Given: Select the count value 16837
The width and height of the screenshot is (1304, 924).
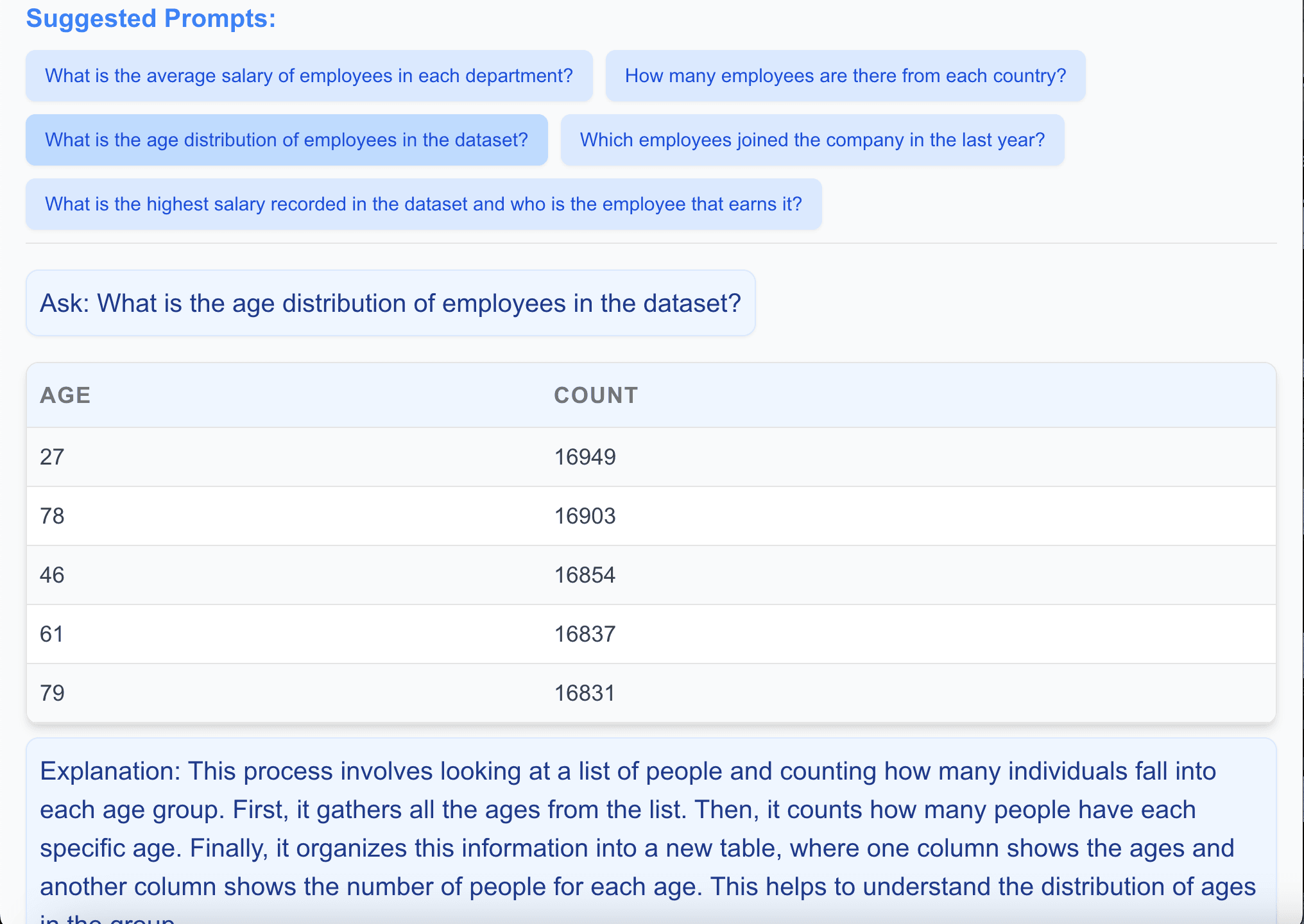Looking at the screenshot, I should (x=585, y=634).
